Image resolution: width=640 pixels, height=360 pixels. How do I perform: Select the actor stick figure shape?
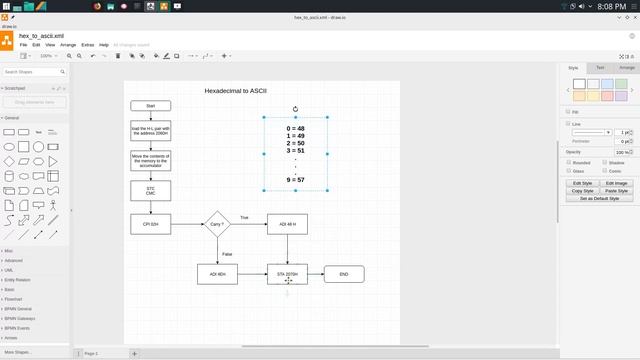pyautogui.click(x=53, y=205)
